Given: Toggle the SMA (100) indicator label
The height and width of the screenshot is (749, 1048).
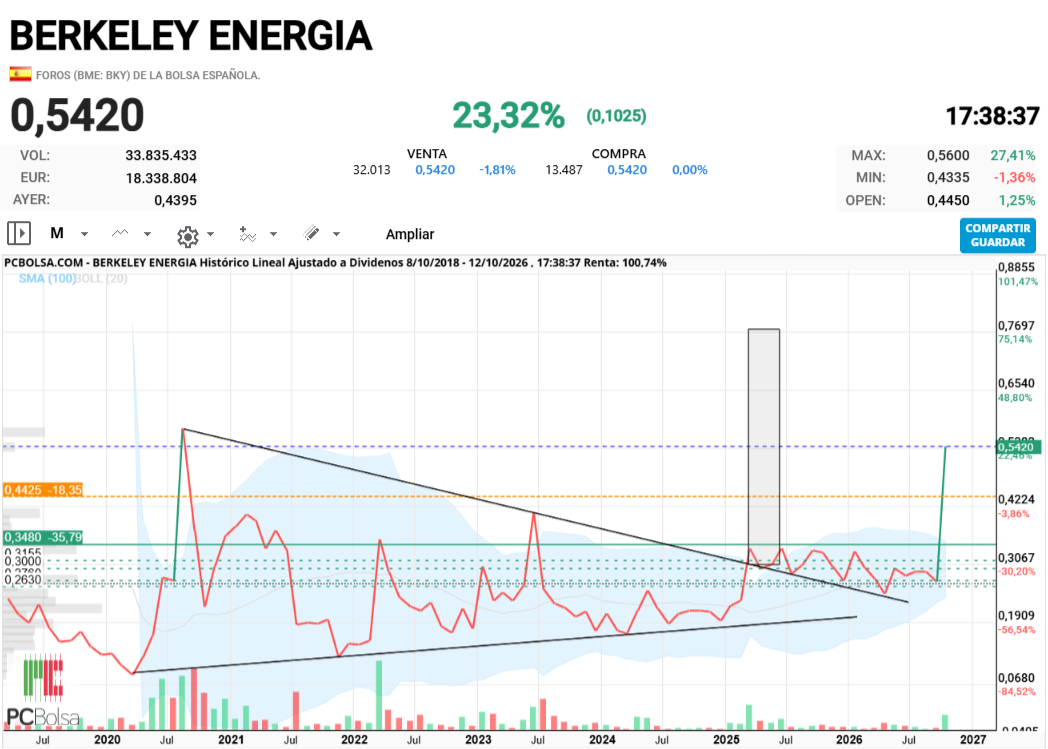Looking at the screenshot, I should [x=47, y=279].
